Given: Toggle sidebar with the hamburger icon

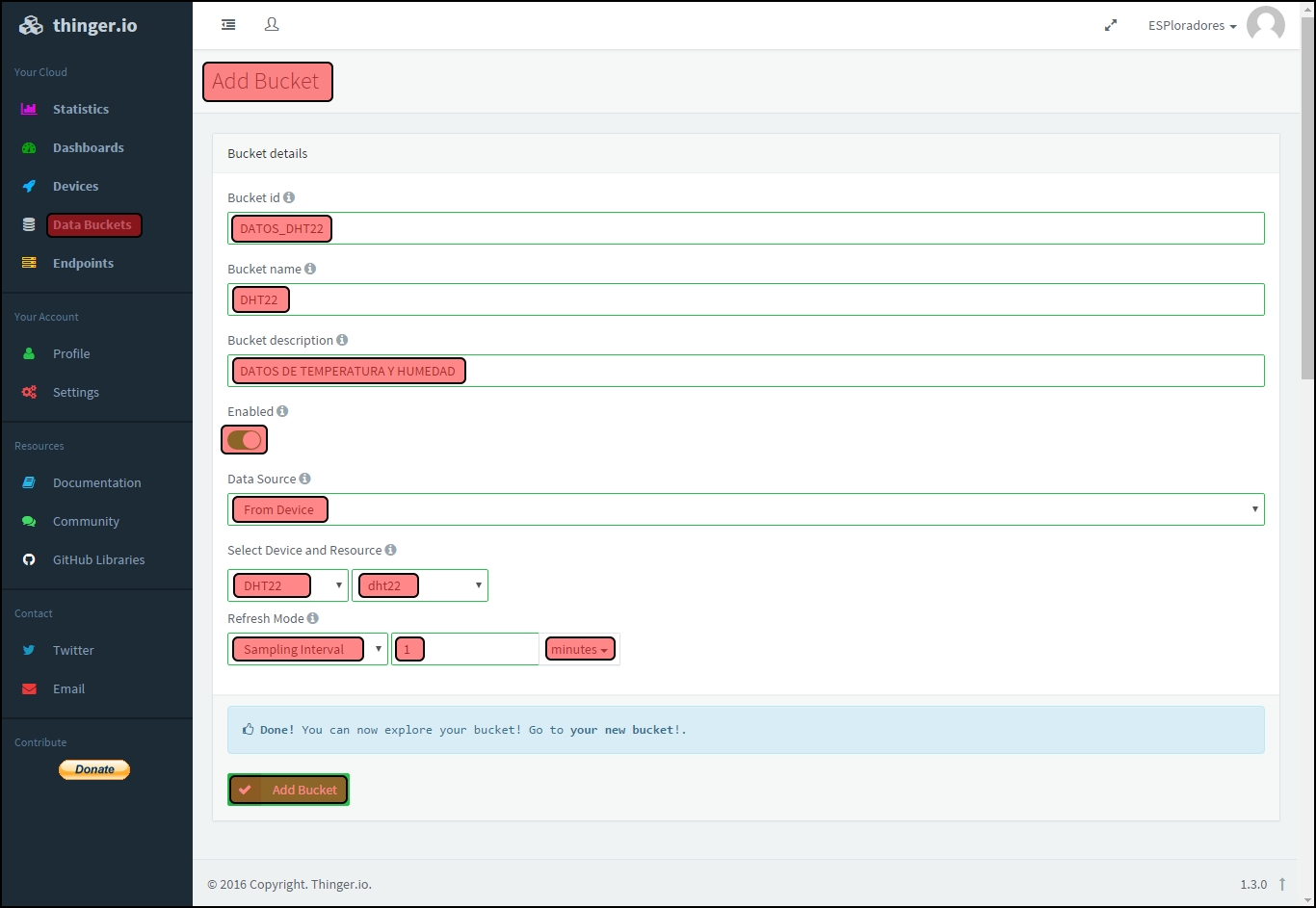Looking at the screenshot, I should [228, 25].
